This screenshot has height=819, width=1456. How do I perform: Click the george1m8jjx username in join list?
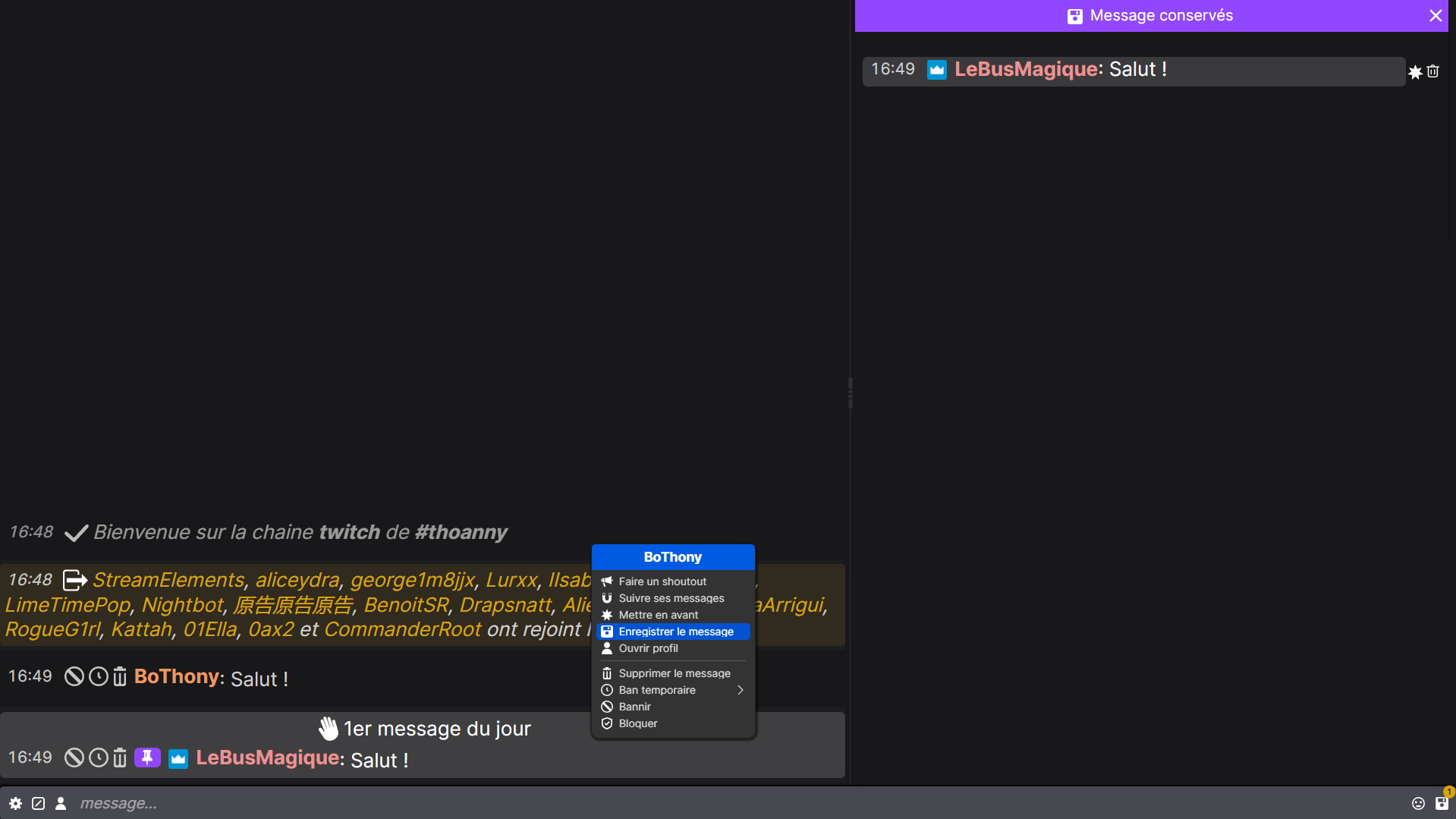[413, 580]
